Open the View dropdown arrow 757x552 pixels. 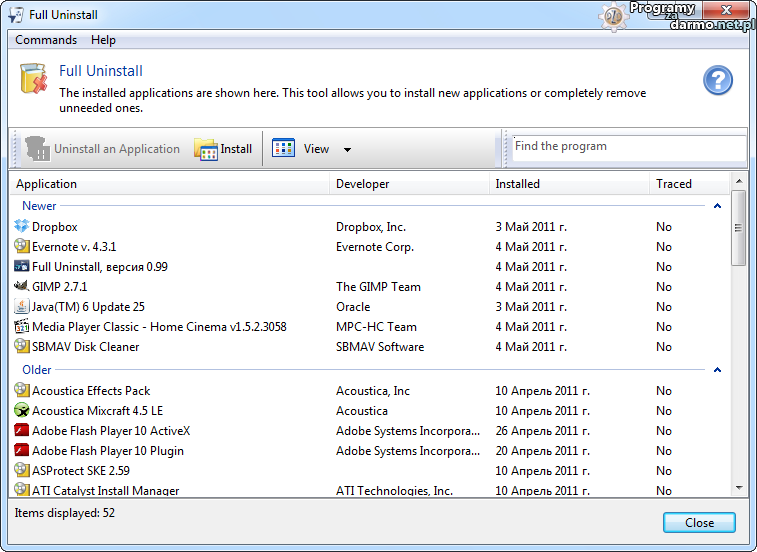point(347,150)
